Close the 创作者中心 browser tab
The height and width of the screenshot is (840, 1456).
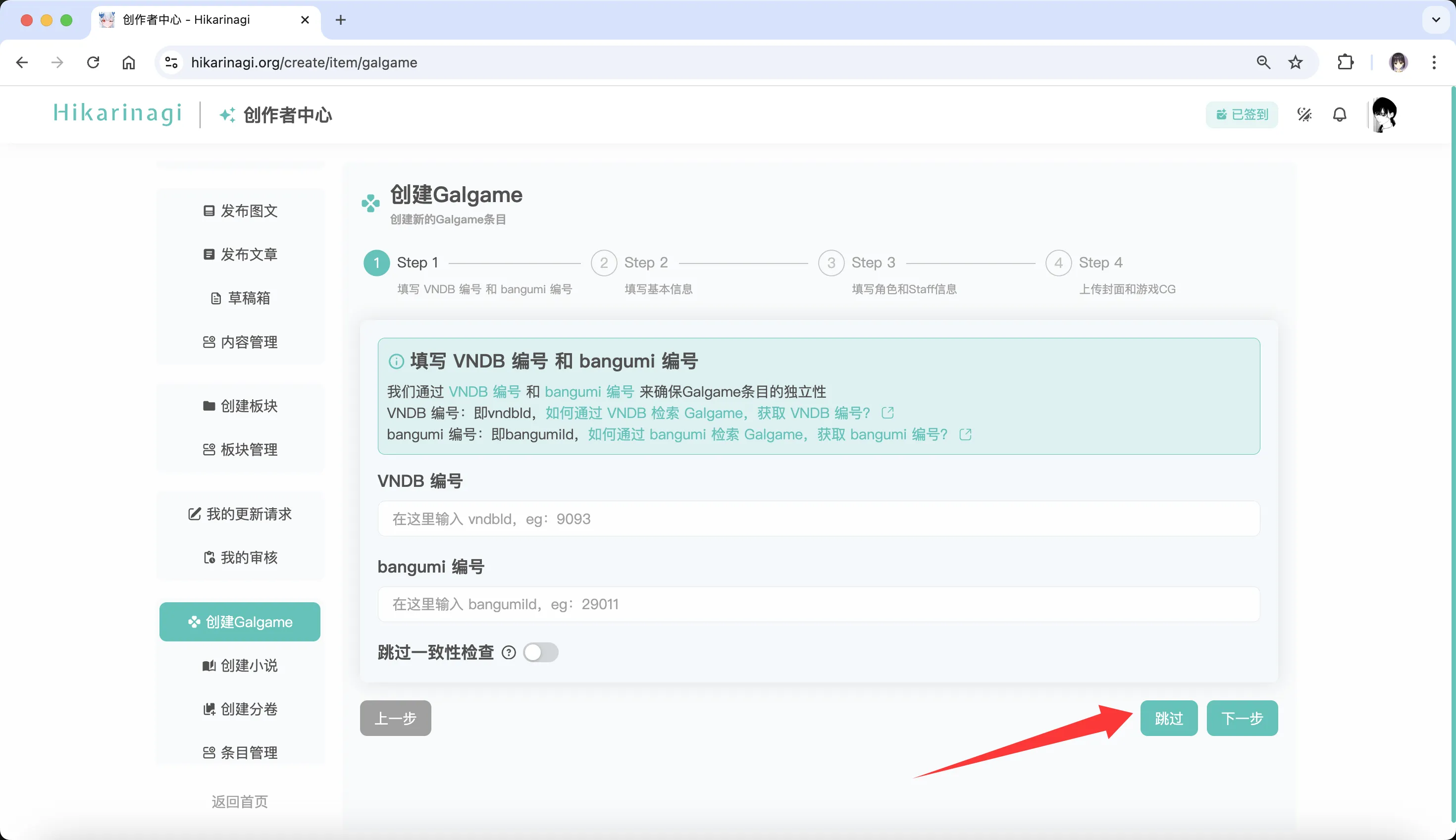tap(305, 20)
